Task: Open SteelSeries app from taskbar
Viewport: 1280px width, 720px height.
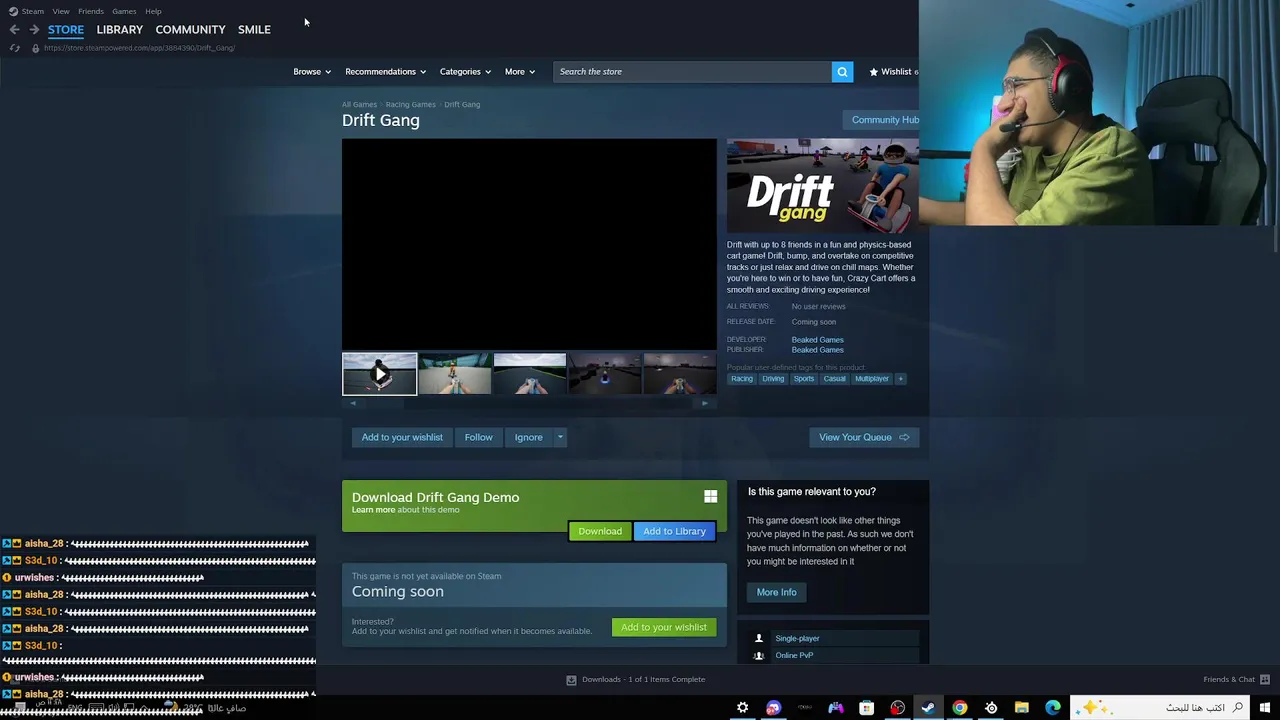Action: 991,708
